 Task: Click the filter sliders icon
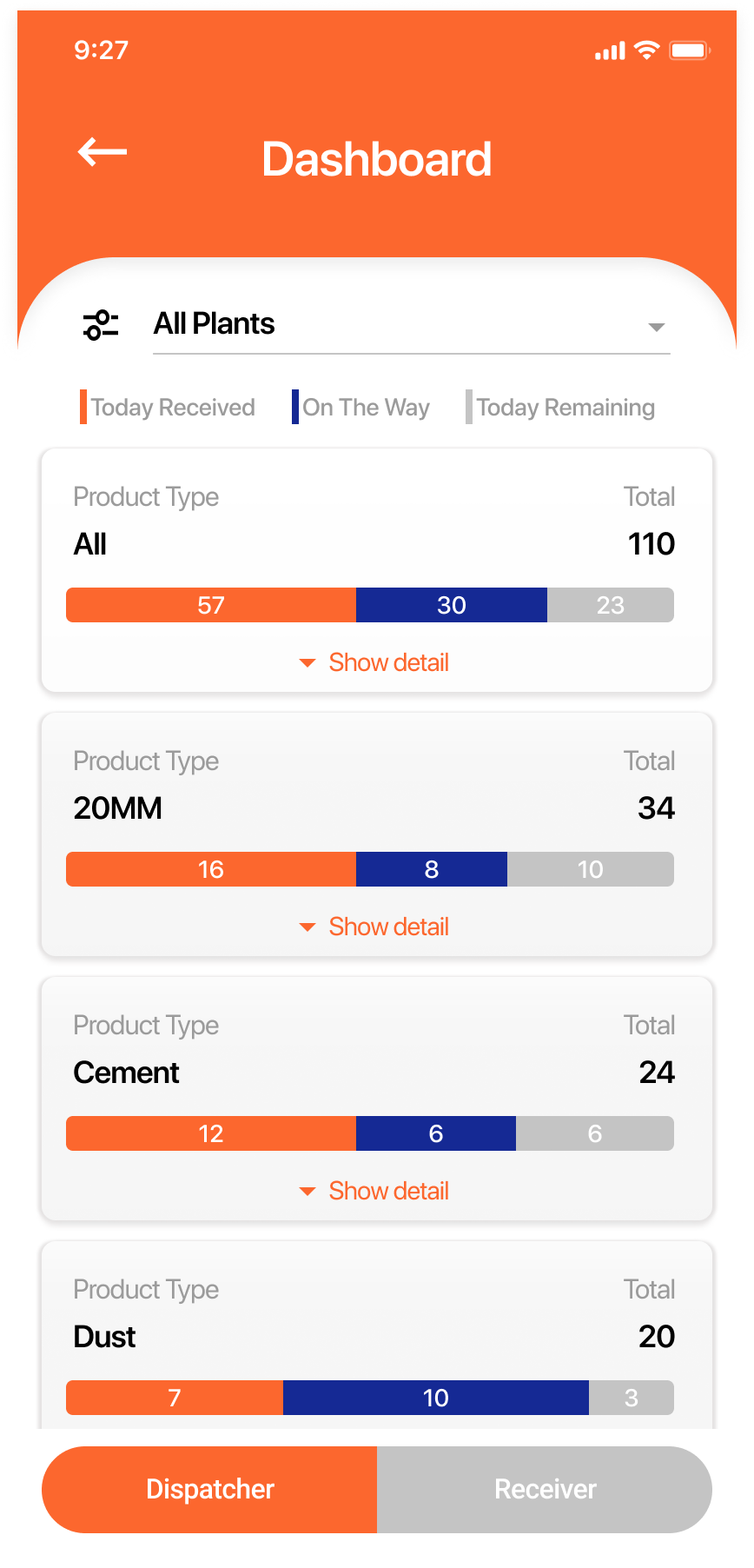[101, 325]
